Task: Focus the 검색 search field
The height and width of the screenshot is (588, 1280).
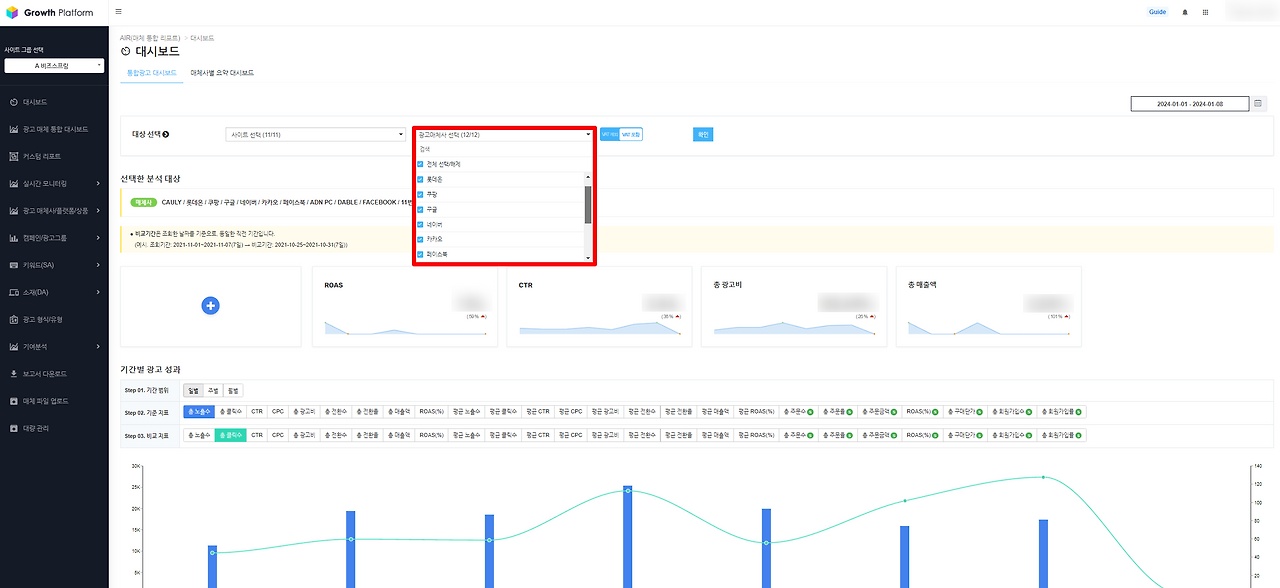Action: pyautogui.click(x=504, y=148)
